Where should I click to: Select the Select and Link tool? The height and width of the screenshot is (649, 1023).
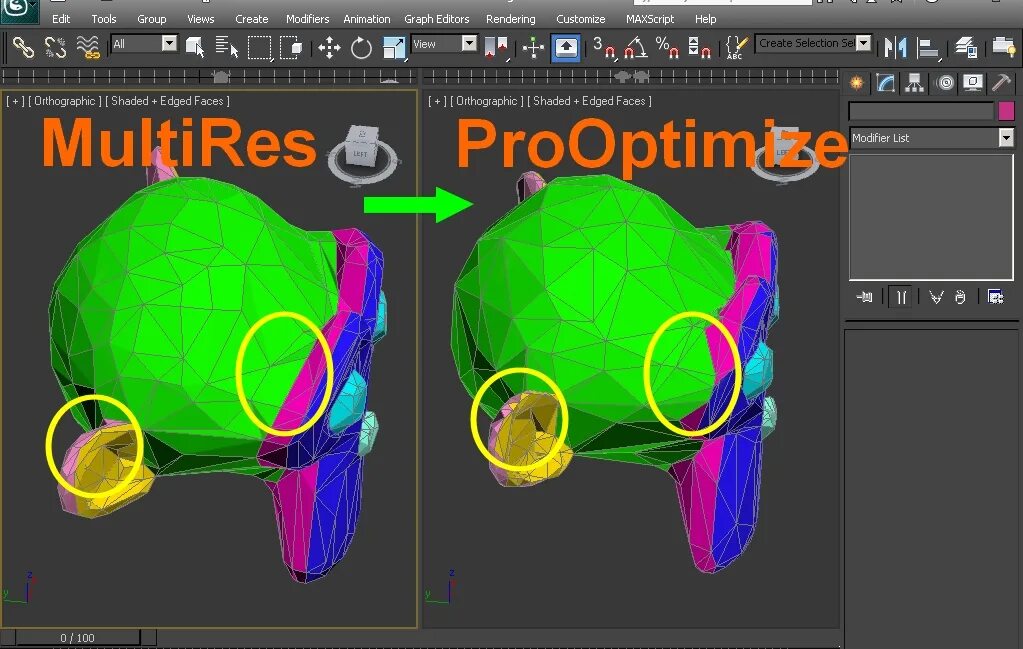[x=23, y=47]
